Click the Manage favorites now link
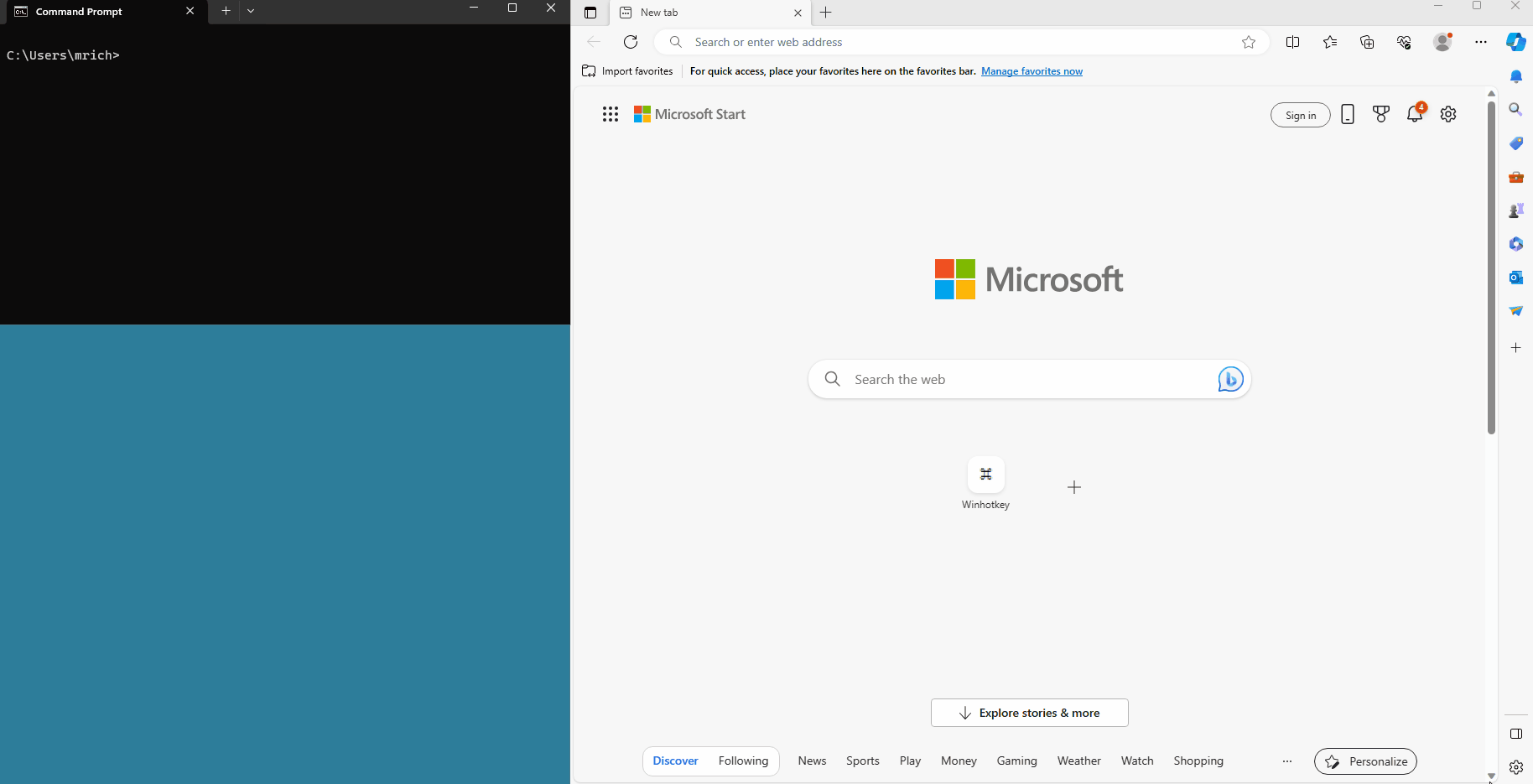Viewport: 1533px width, 784px height. (x=1032, y=70)
